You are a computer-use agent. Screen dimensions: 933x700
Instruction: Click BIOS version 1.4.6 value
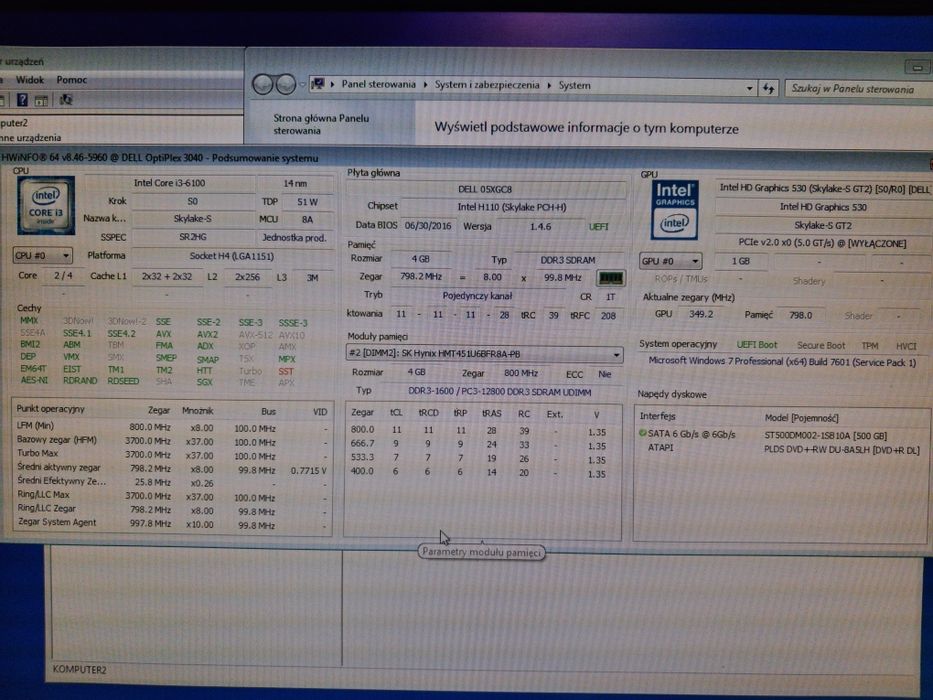point(540,226)
